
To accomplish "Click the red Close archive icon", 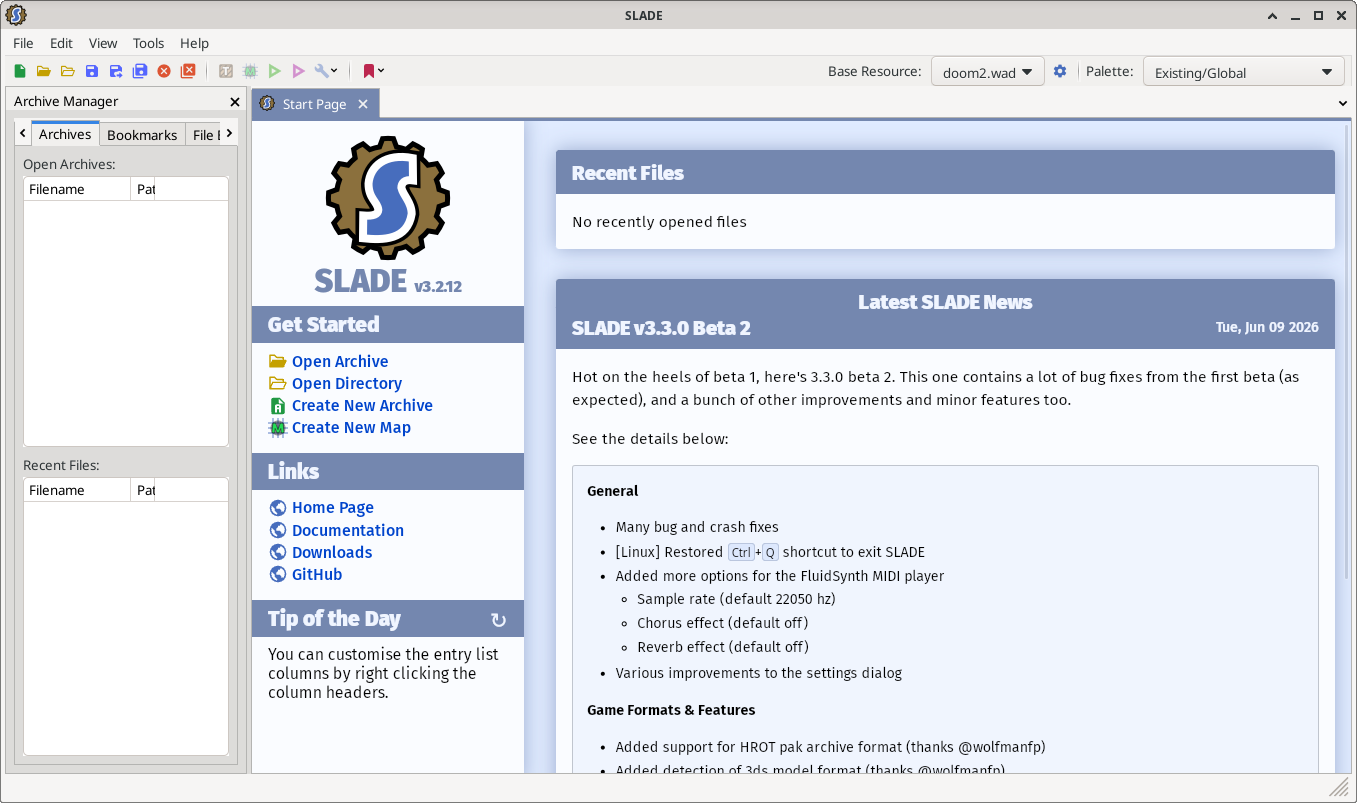I will pos(164,71).
